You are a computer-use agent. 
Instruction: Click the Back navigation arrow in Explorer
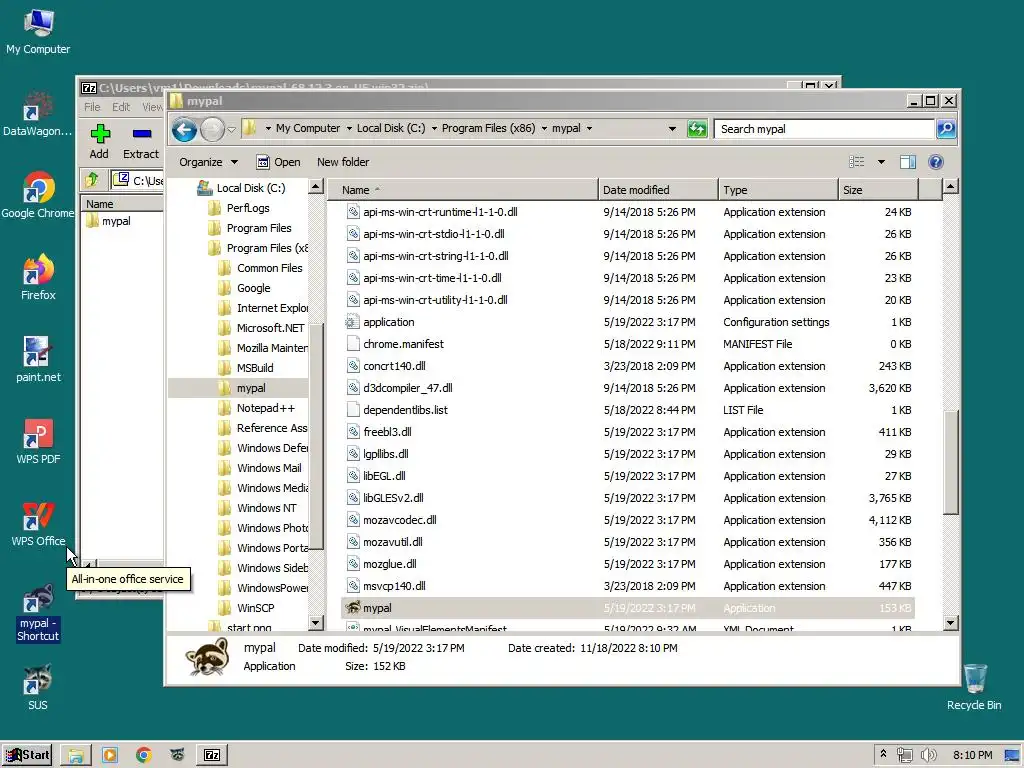[x=184, y=129]
